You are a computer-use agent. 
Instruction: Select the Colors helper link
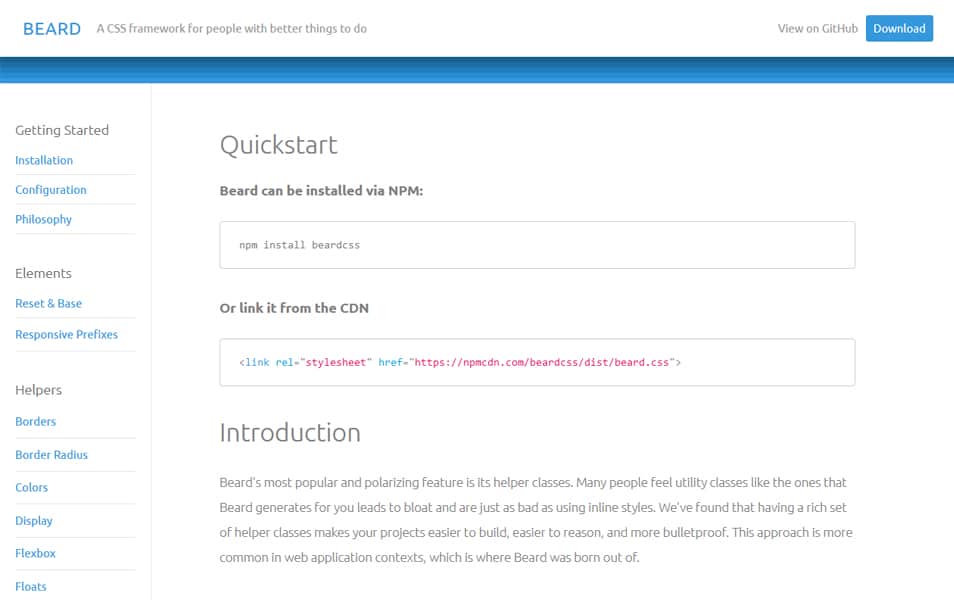(x=31, y=487)
